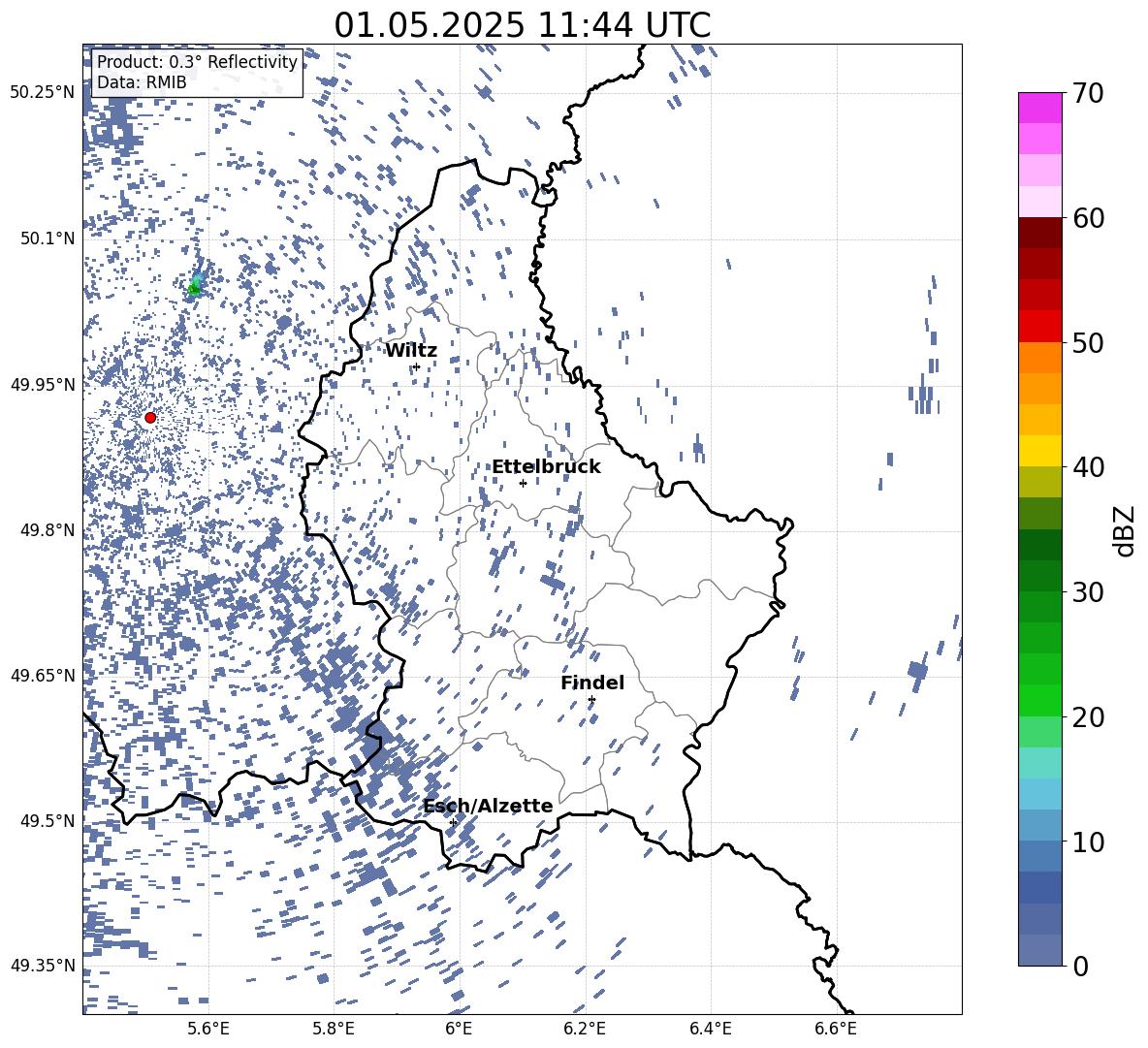Viewport: 1148px width, 1048px height.
Task: Click the 30 label on colorbar
Action: tap(1087, 592)
